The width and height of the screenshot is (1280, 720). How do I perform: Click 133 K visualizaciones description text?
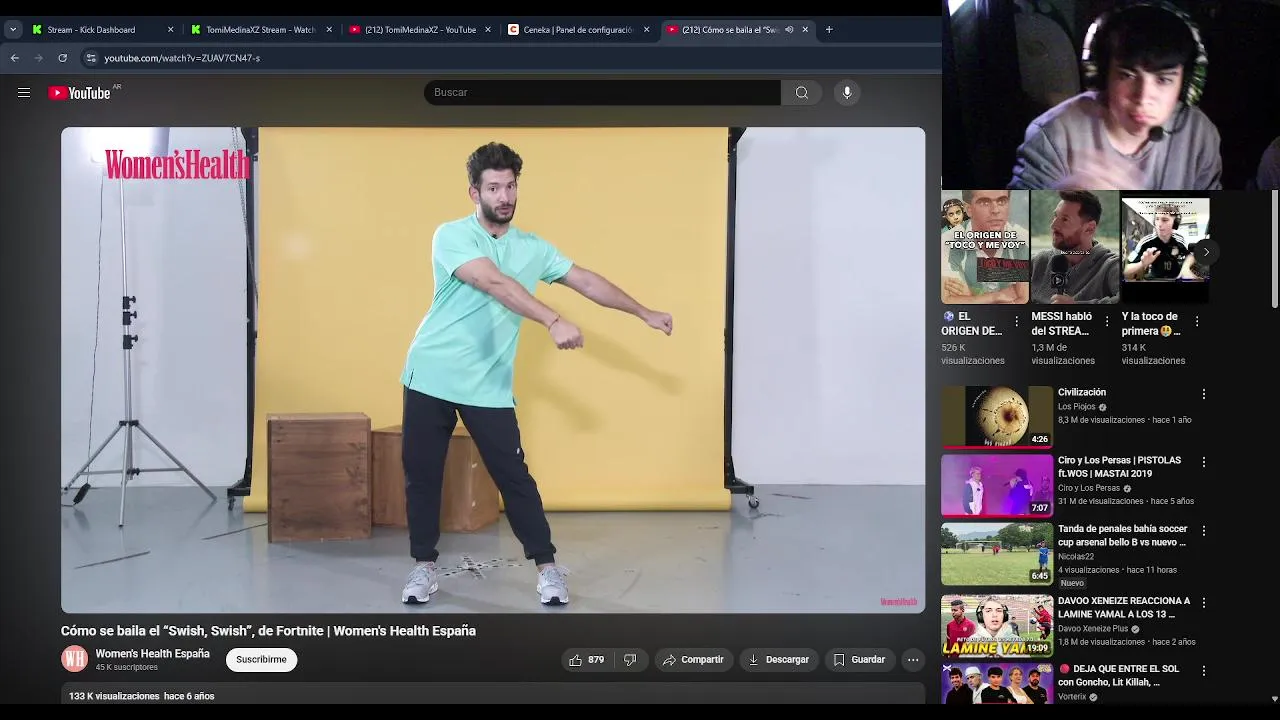[114, 696]
